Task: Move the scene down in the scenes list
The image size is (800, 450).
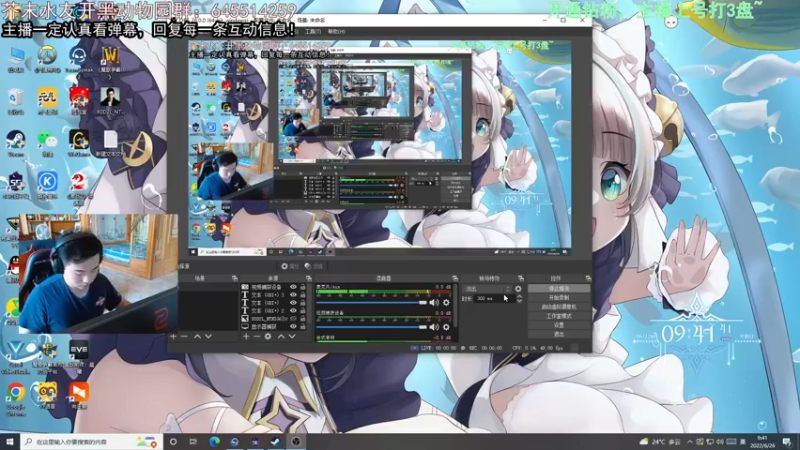Action: (208, 337)
